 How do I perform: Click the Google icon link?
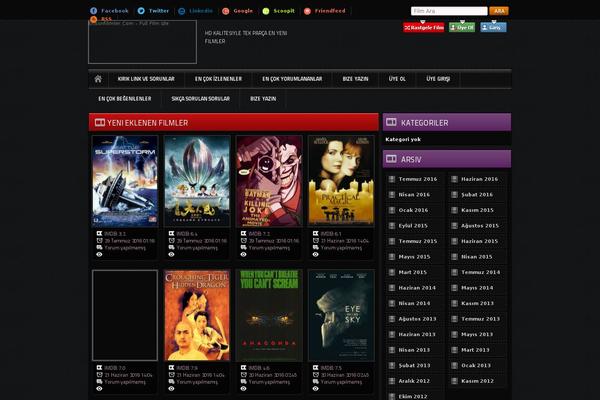coord(226,11)
